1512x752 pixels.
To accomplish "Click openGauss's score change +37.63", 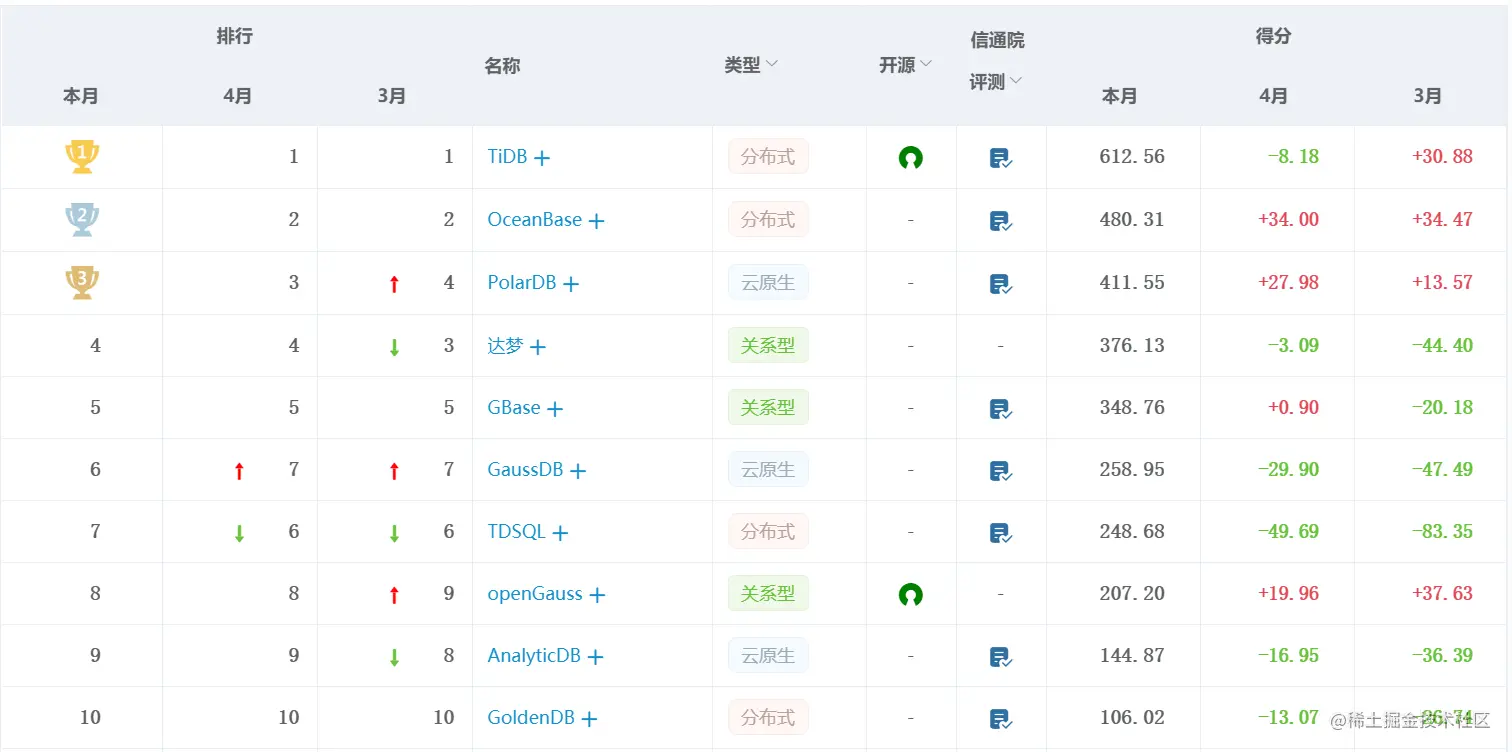I will pyautogui.click(x=1442, y=593).
